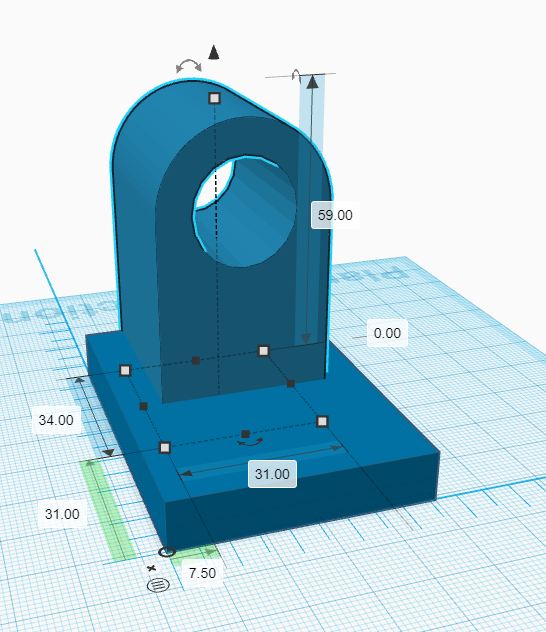The width and height of the screenshot is (546, 632).
Task: Edit the highlighted 31.00 width value
Action: pos(272,474)
